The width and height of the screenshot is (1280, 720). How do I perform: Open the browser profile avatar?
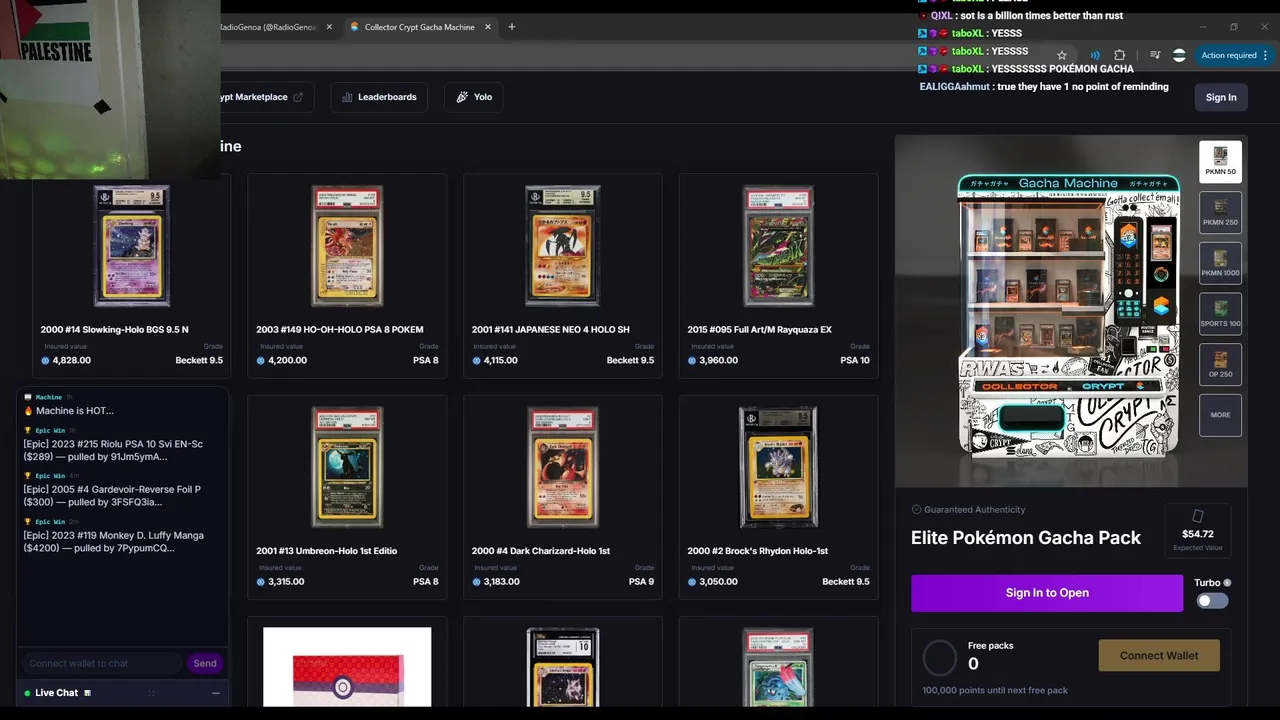(x=1179, y=56)
